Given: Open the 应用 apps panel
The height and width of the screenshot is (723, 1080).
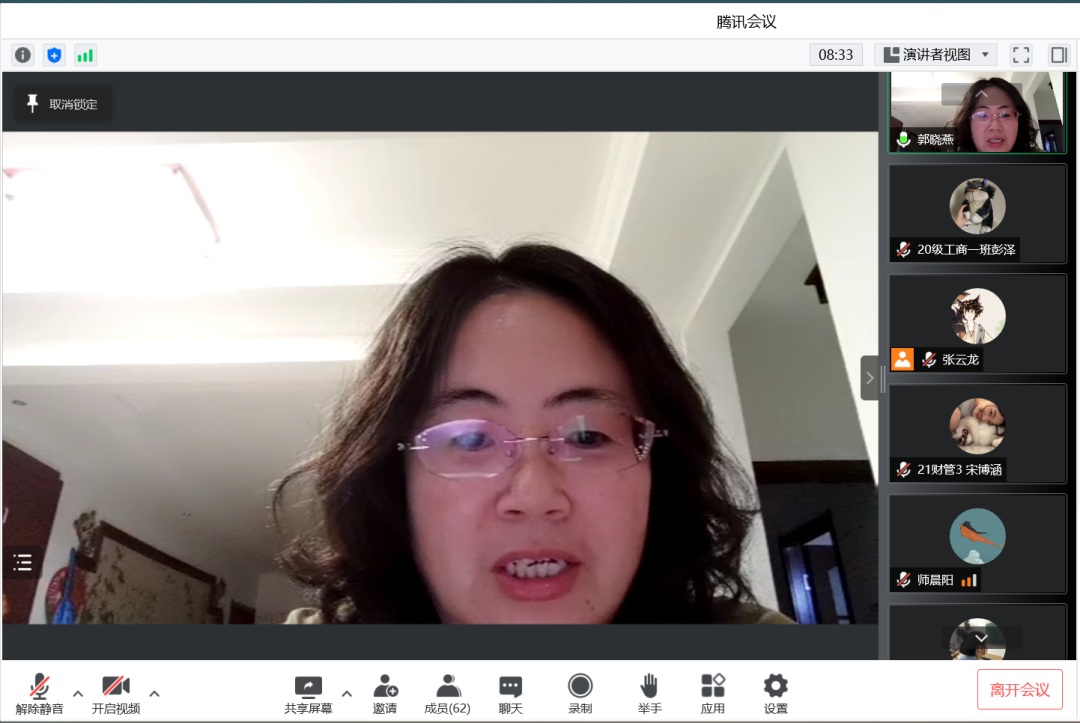Looking at the screenshot, I should 713,693.
